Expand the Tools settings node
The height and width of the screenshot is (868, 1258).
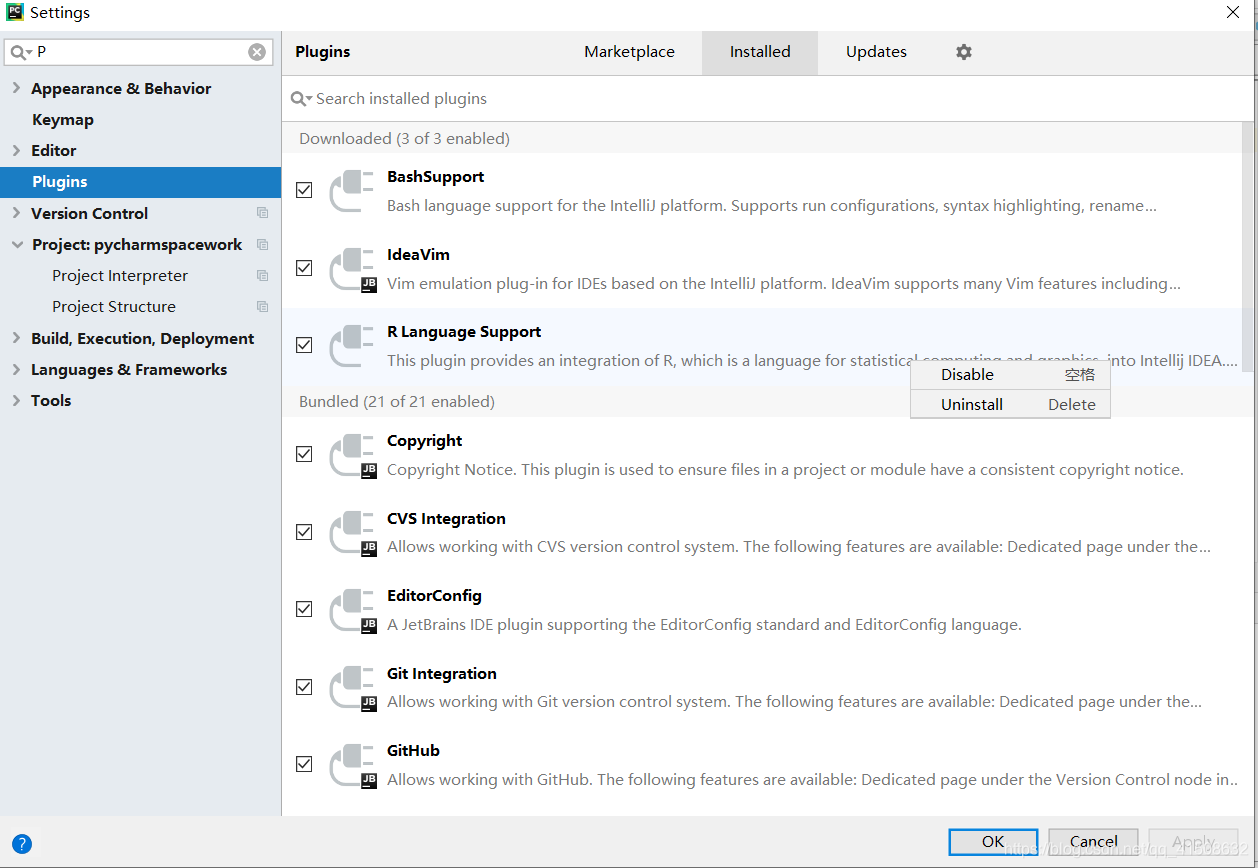pos(16,400)
